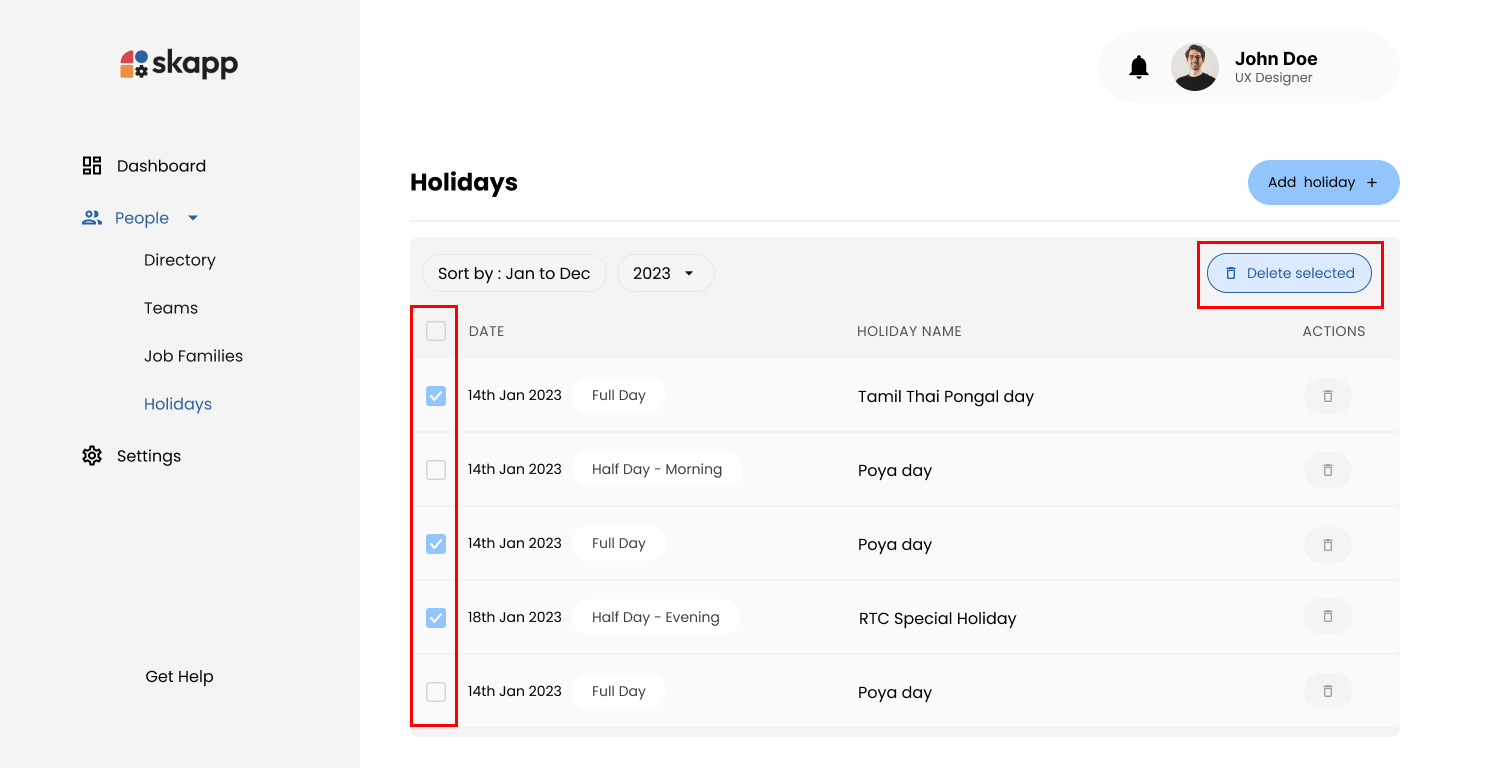Delete the RTC Special Holiday via its trash icon

(x=1327, y=617)
